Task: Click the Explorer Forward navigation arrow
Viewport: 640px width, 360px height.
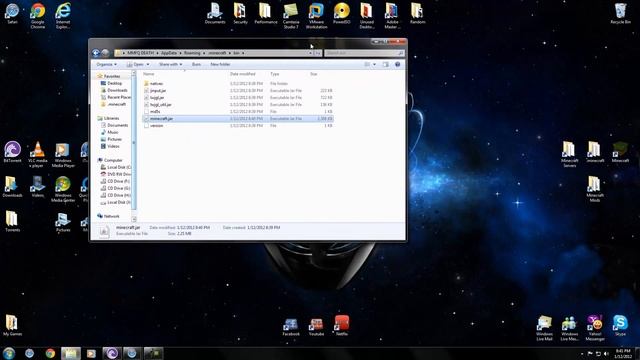Action: (105, 53)
